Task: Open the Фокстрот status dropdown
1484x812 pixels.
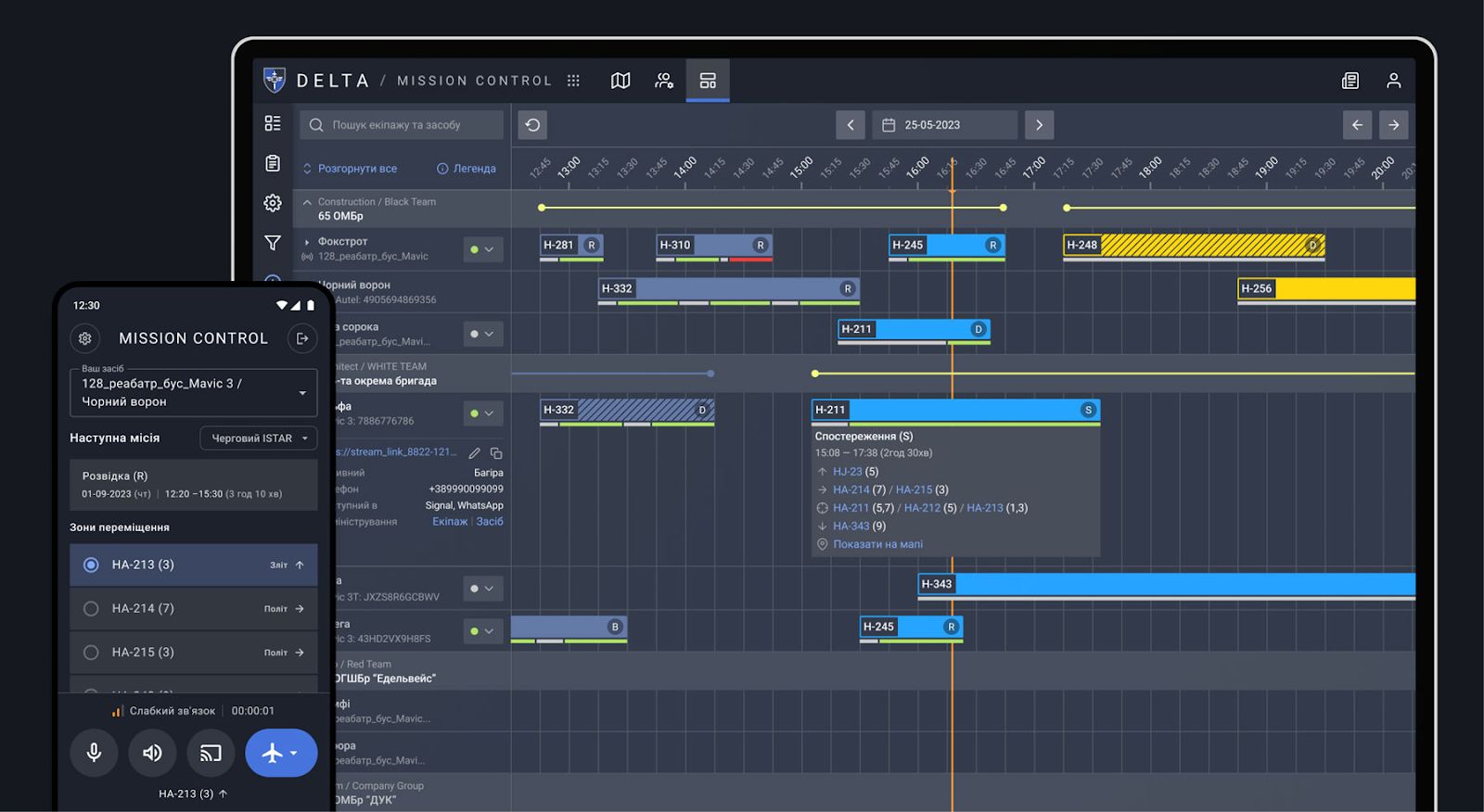Action: (482, 249)
